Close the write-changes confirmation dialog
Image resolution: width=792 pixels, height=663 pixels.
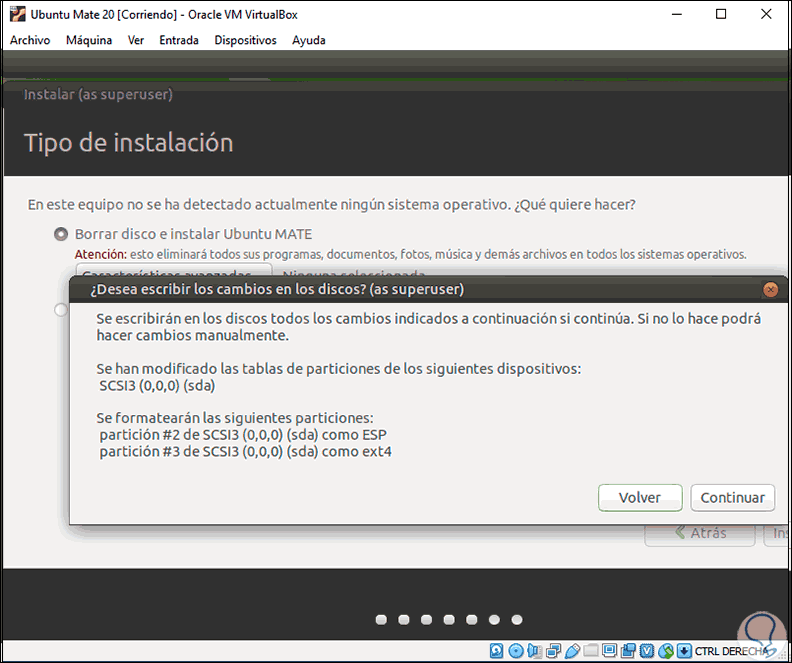click(x=770, y=289)
